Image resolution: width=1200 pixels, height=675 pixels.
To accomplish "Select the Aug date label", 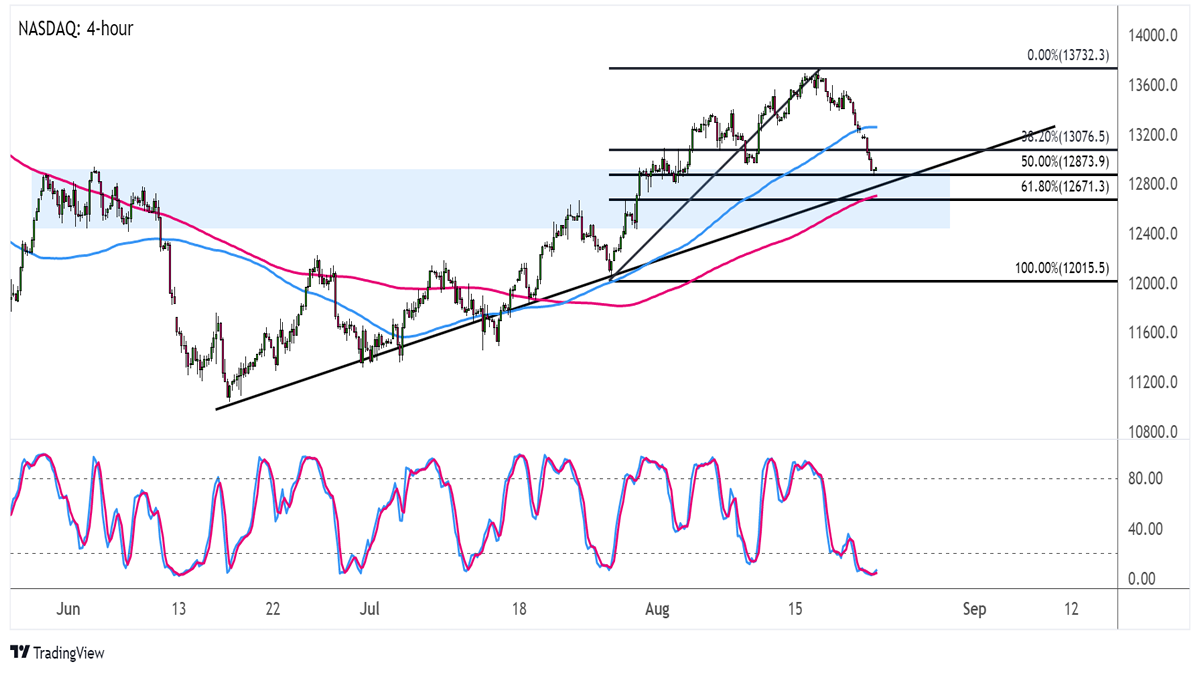I will 658,609.
